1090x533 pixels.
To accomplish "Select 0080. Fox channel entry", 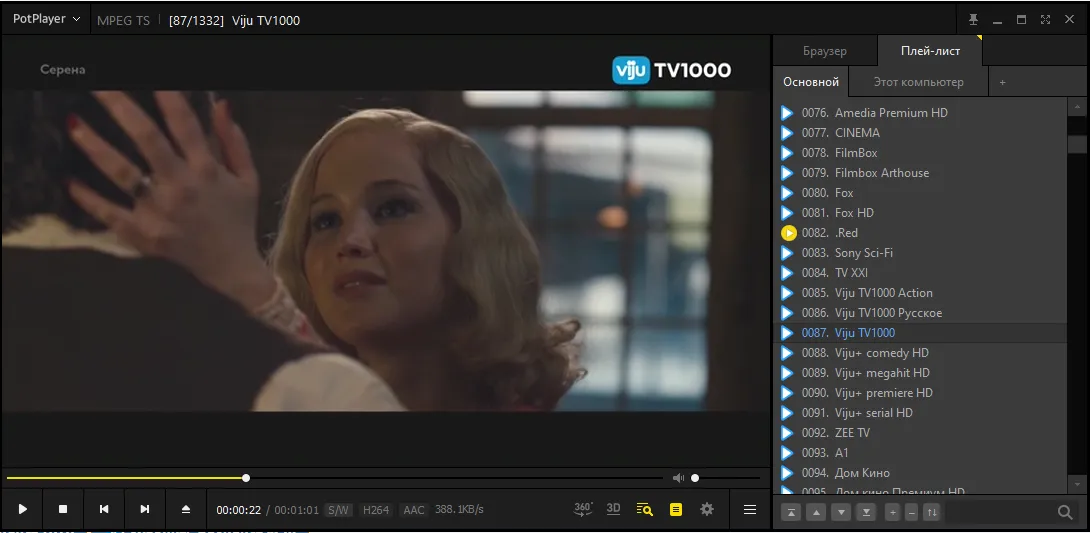I will point(920,193).
